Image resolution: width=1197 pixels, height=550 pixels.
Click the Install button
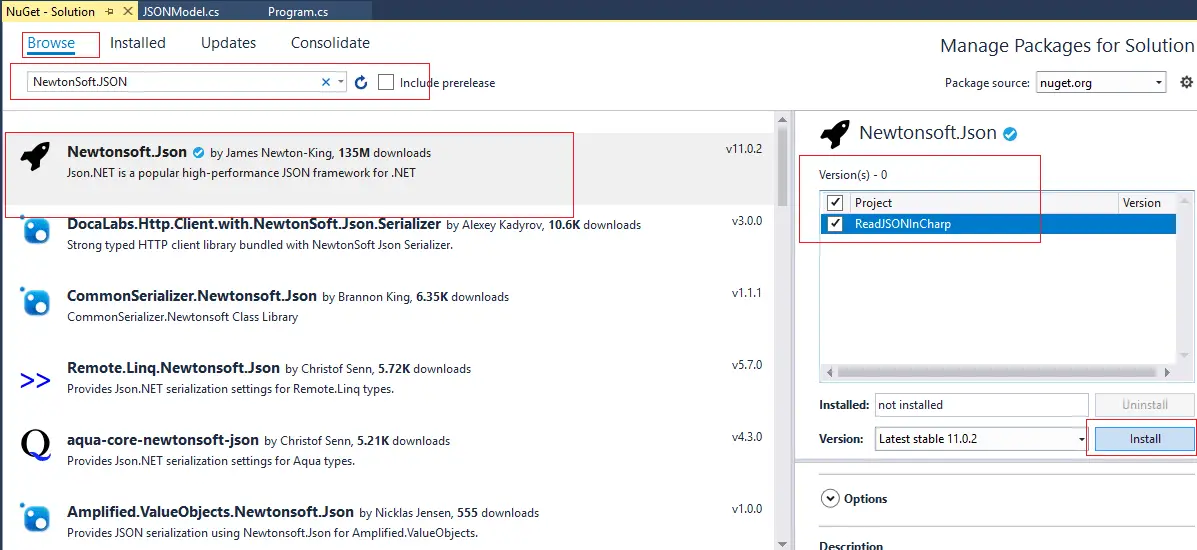click(x=1144, y=439)
